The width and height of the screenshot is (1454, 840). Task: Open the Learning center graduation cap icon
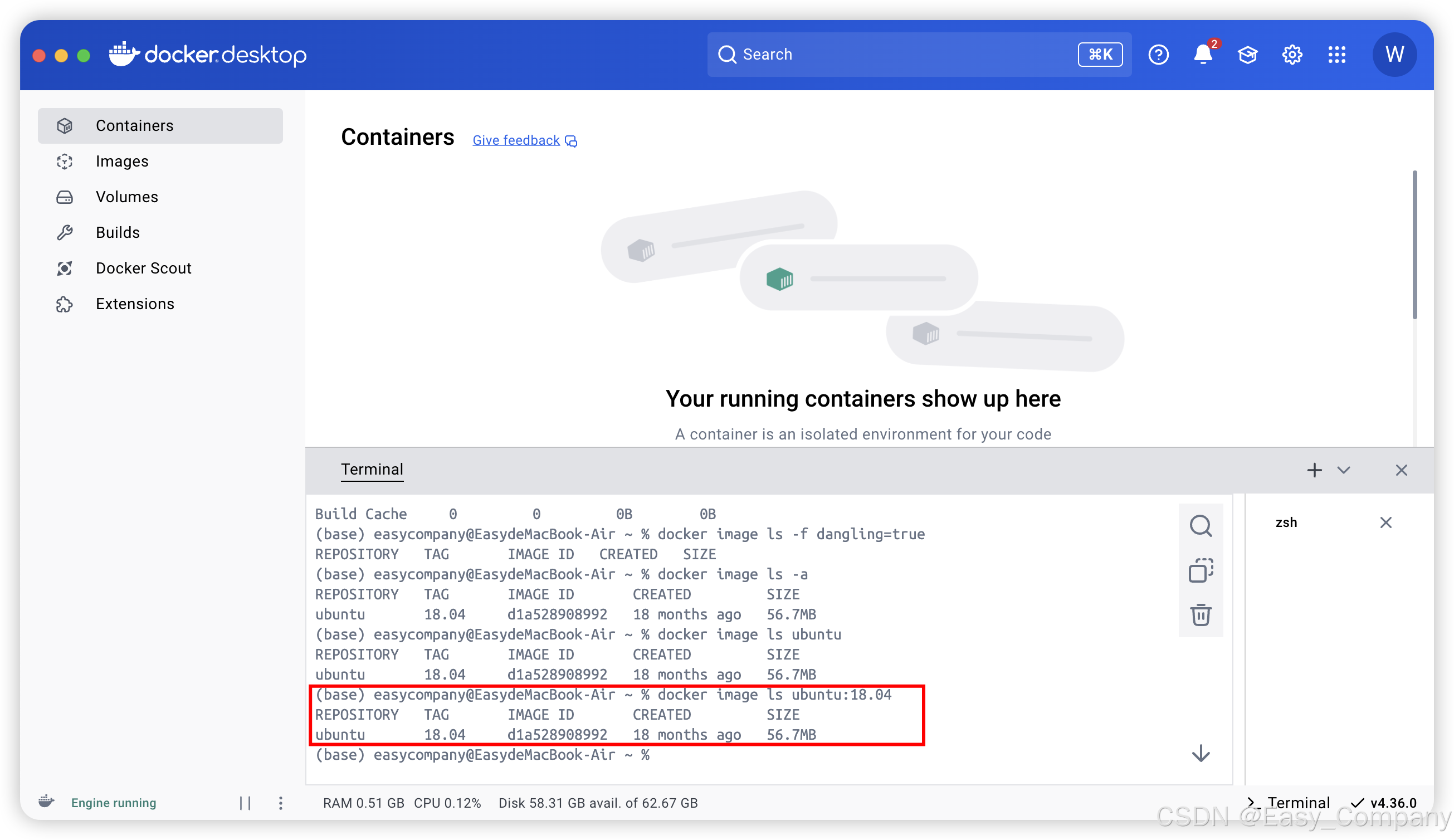pos(1247,55)
